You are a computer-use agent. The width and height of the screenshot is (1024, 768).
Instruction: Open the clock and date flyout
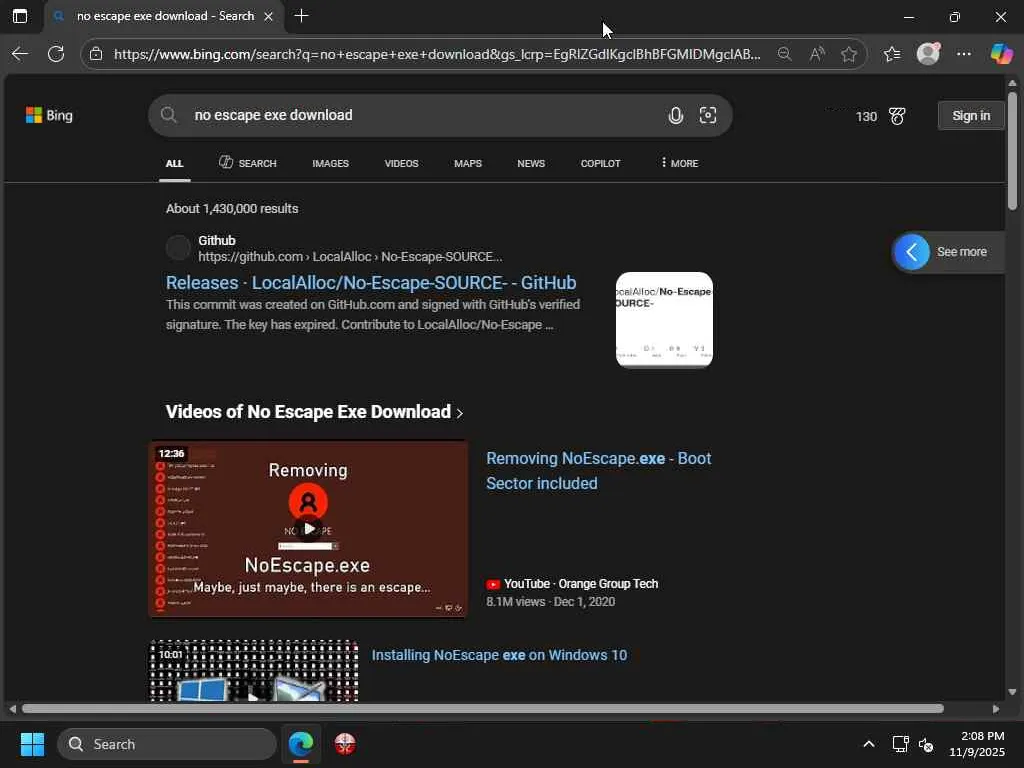977,744
